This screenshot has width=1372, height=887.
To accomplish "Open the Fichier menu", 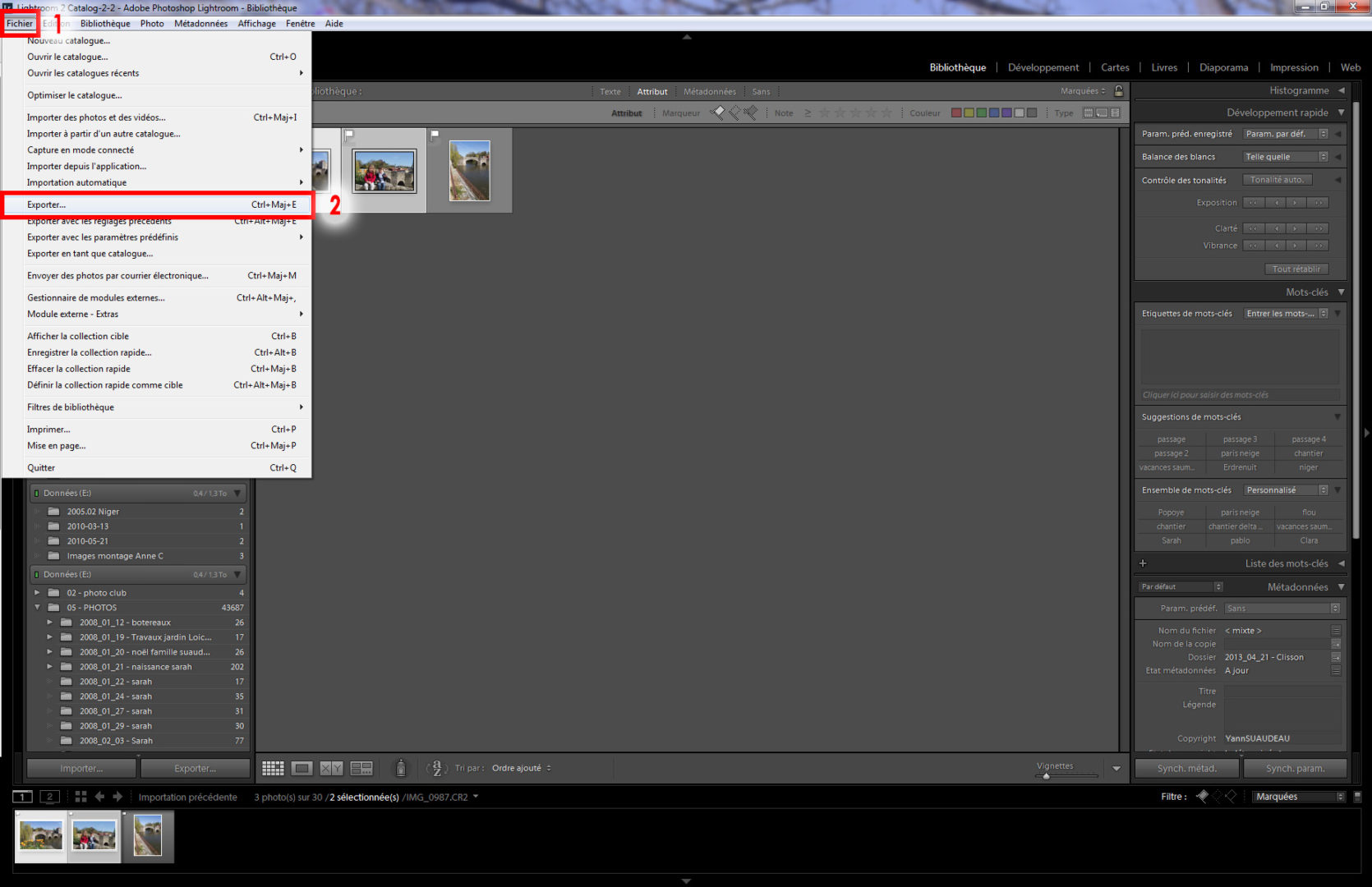I will tap(20, 24).
